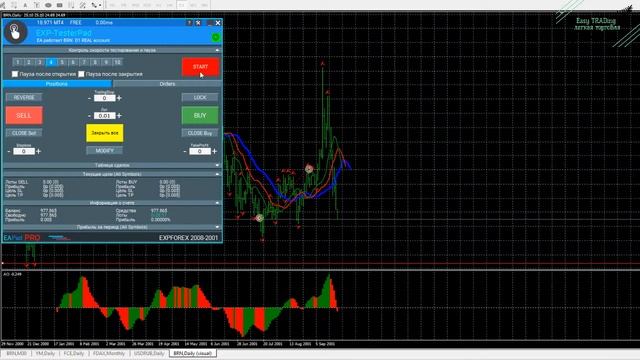This screenshot has height=360, width=640.
Task: Click the red SELL button
Action: pos(24,116)
